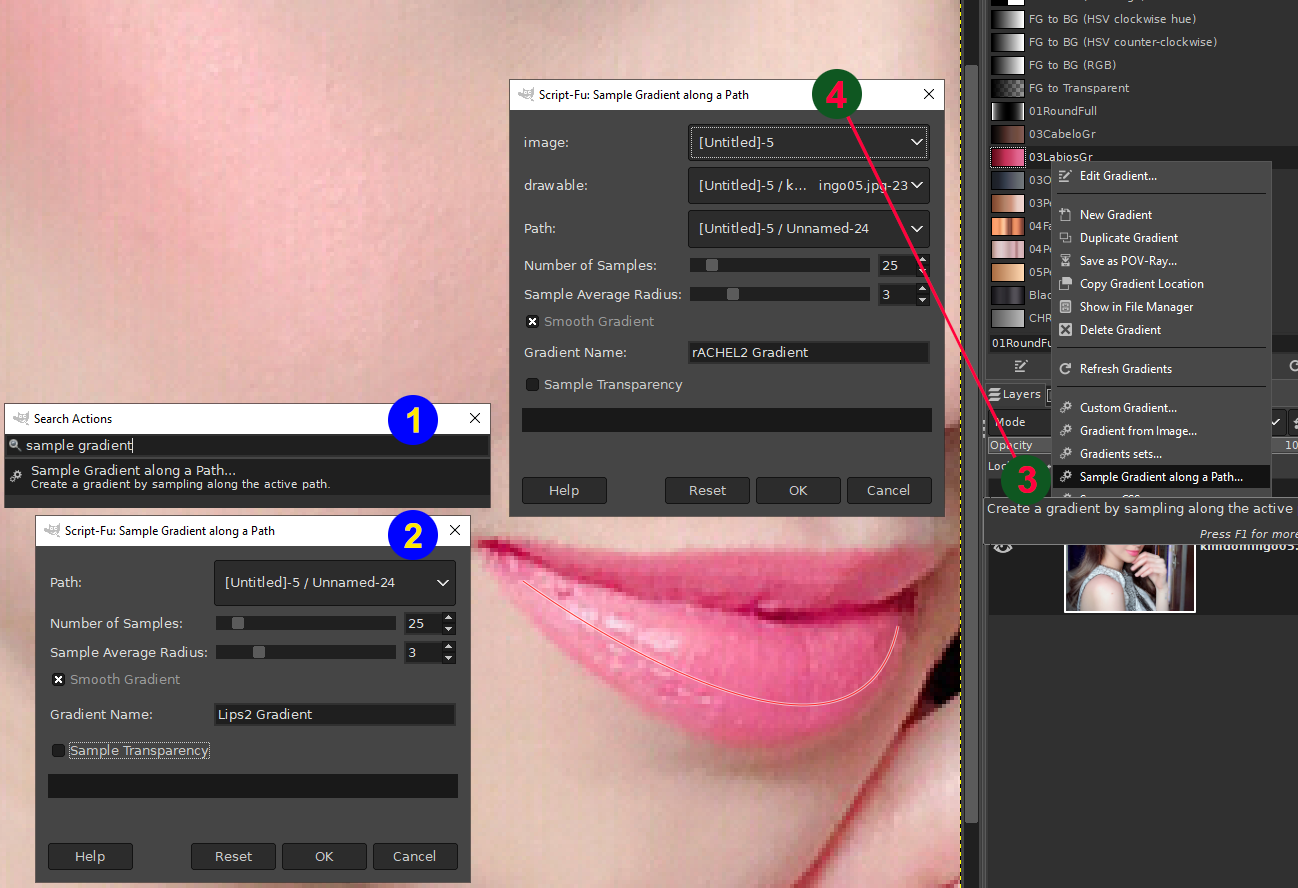Choose Sample Gradient along a Path menu entry
1298x888 pixels.
1160,477
